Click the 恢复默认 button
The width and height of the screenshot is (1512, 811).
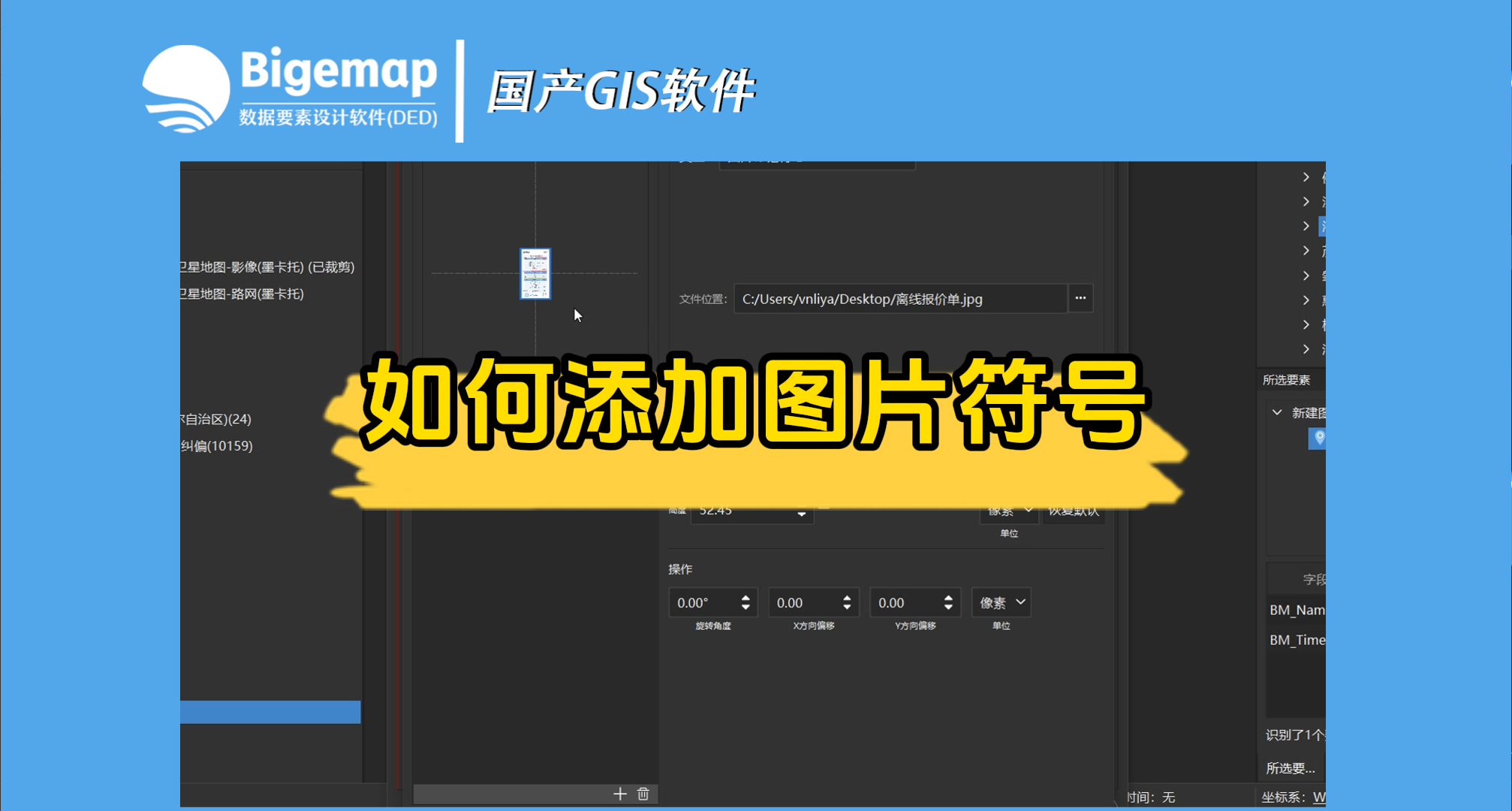pyautogui.click(x=1073, y=511)
